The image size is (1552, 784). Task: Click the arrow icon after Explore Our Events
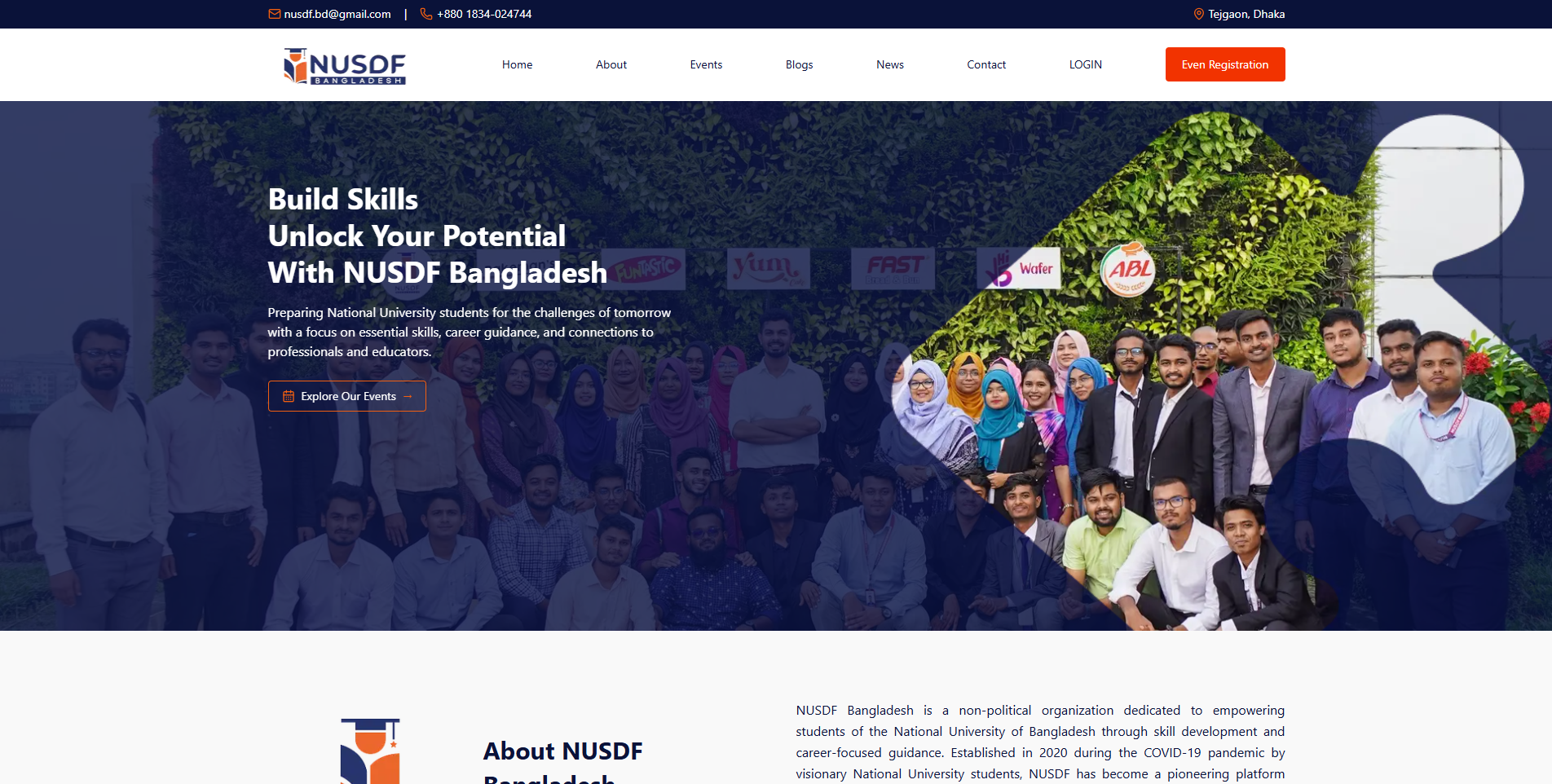pos(408,396)
